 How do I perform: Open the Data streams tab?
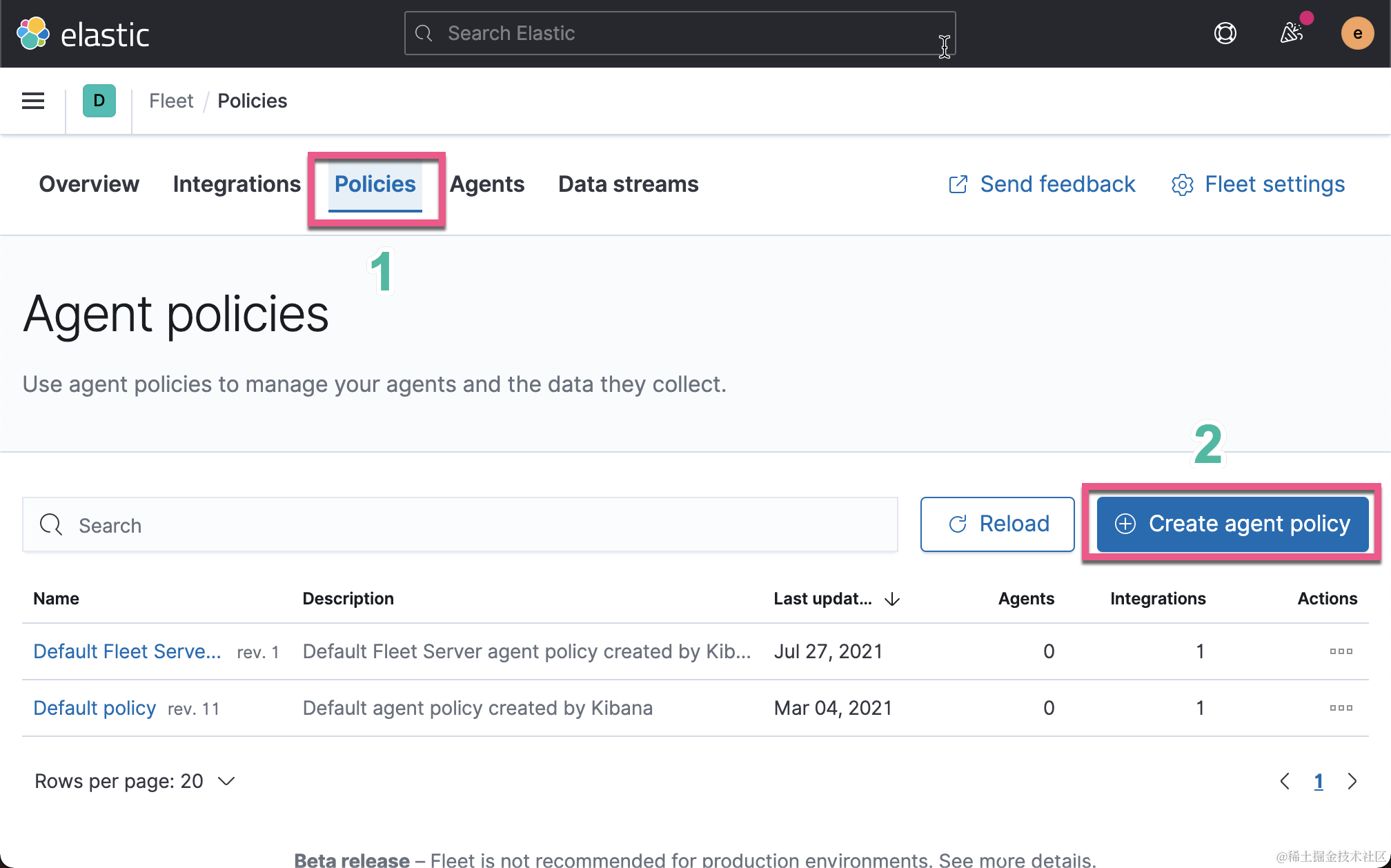pos(628,184)
